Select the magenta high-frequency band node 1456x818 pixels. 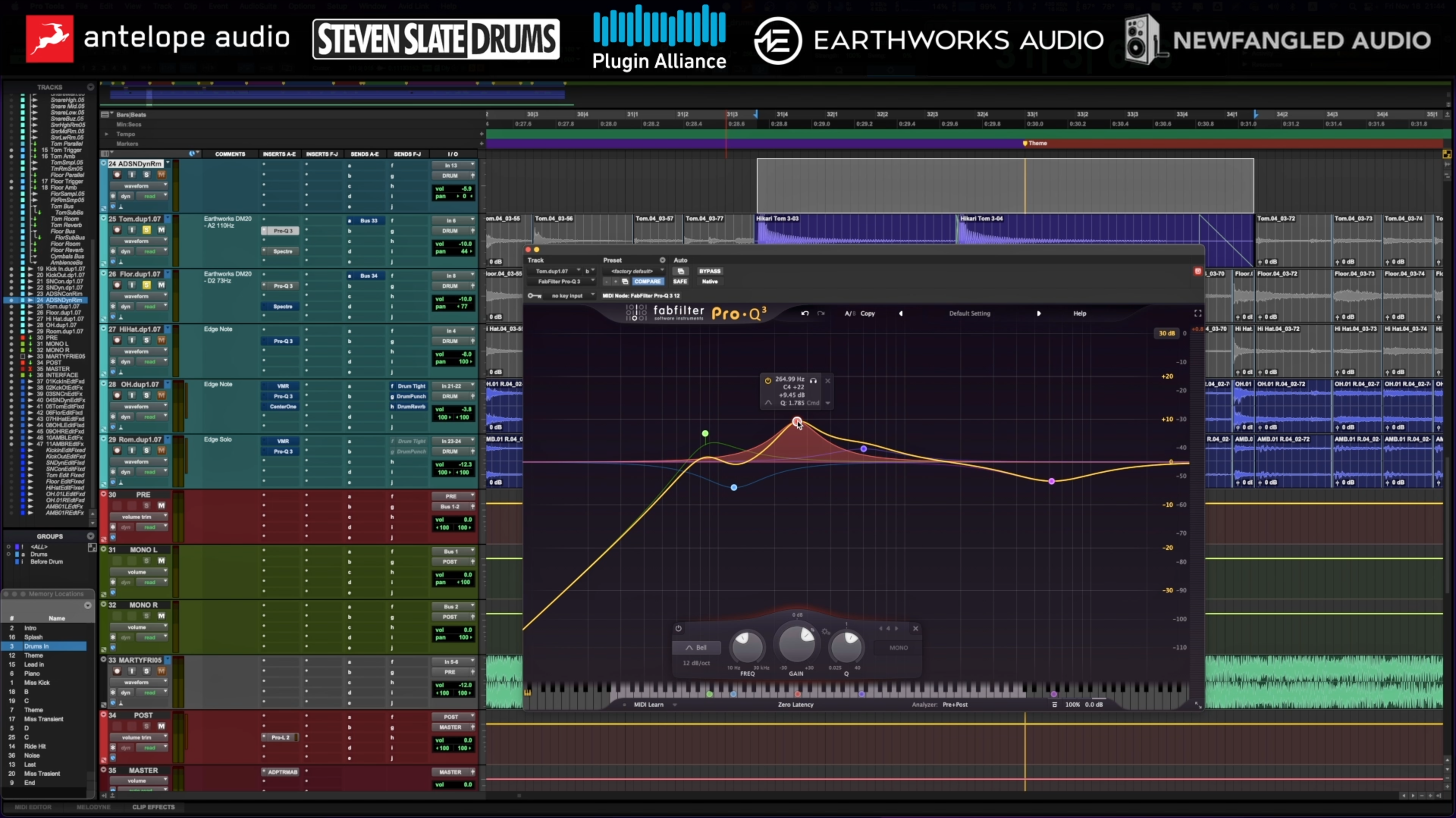[1051, 481]
